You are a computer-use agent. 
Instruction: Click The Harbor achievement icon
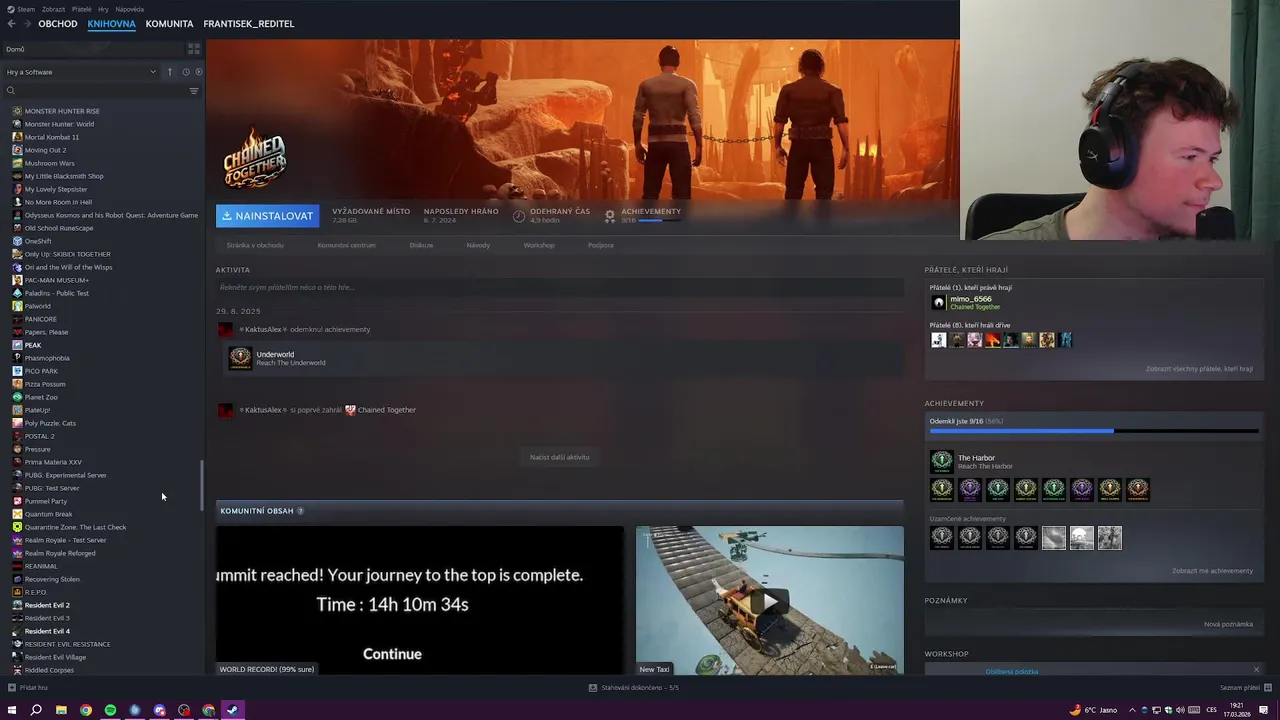tap(941, 461)
